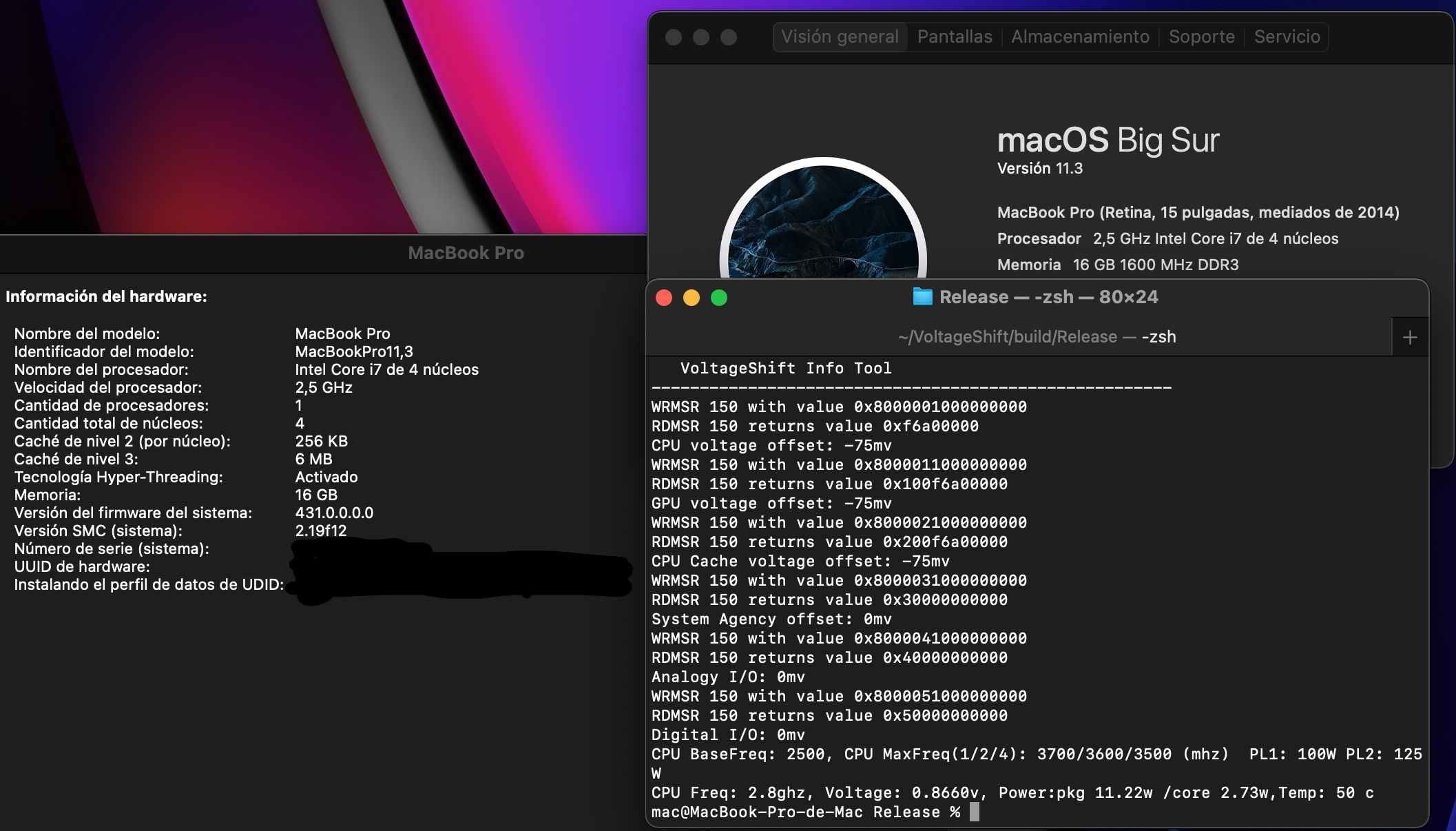Click 'Información del hardware:' heading

[106, 296]
